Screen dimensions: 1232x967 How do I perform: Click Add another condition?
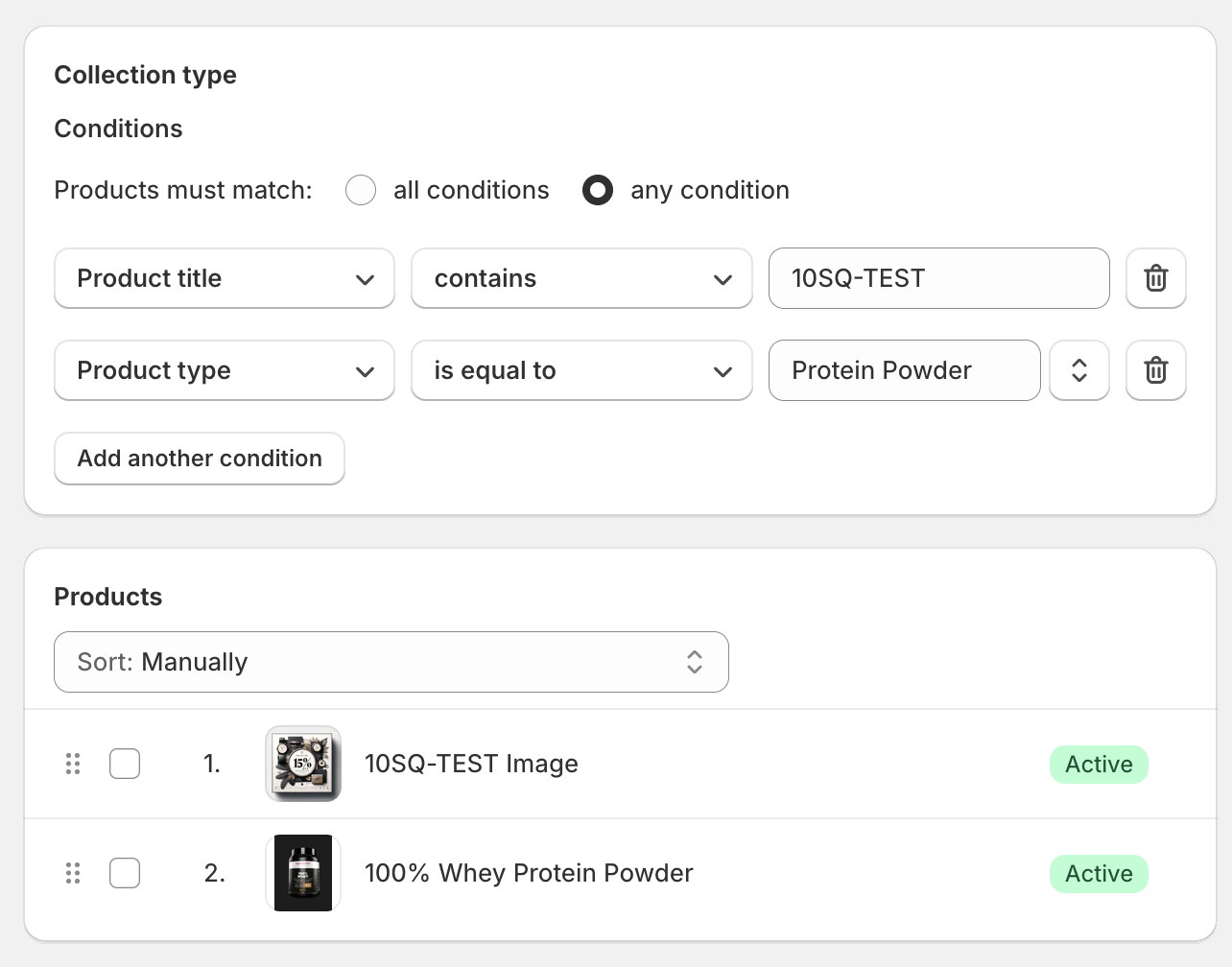pos(199,459)
